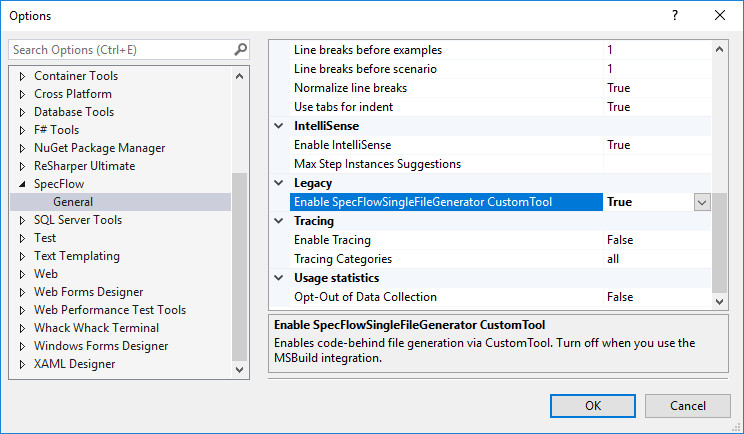
Task: Dismiss the dialog with Cancel
Action: point(688,406)
